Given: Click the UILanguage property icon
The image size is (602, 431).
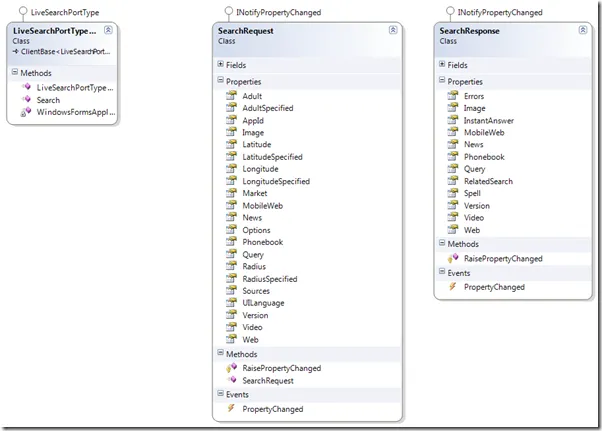Looking at the screenshot, I should pyautogui.click(x=231, y=302).
